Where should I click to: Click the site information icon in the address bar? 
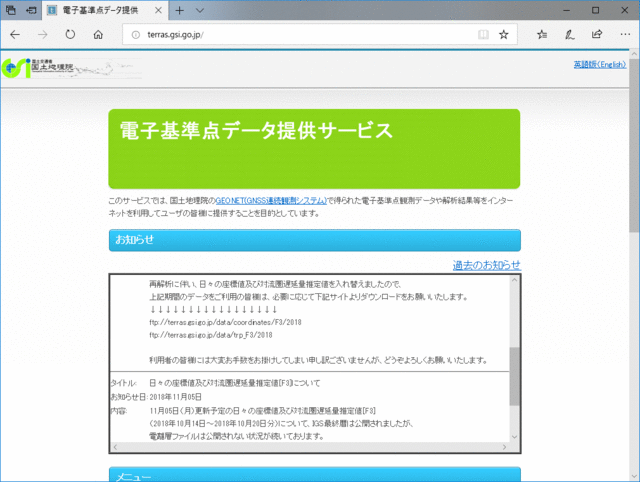136,35
